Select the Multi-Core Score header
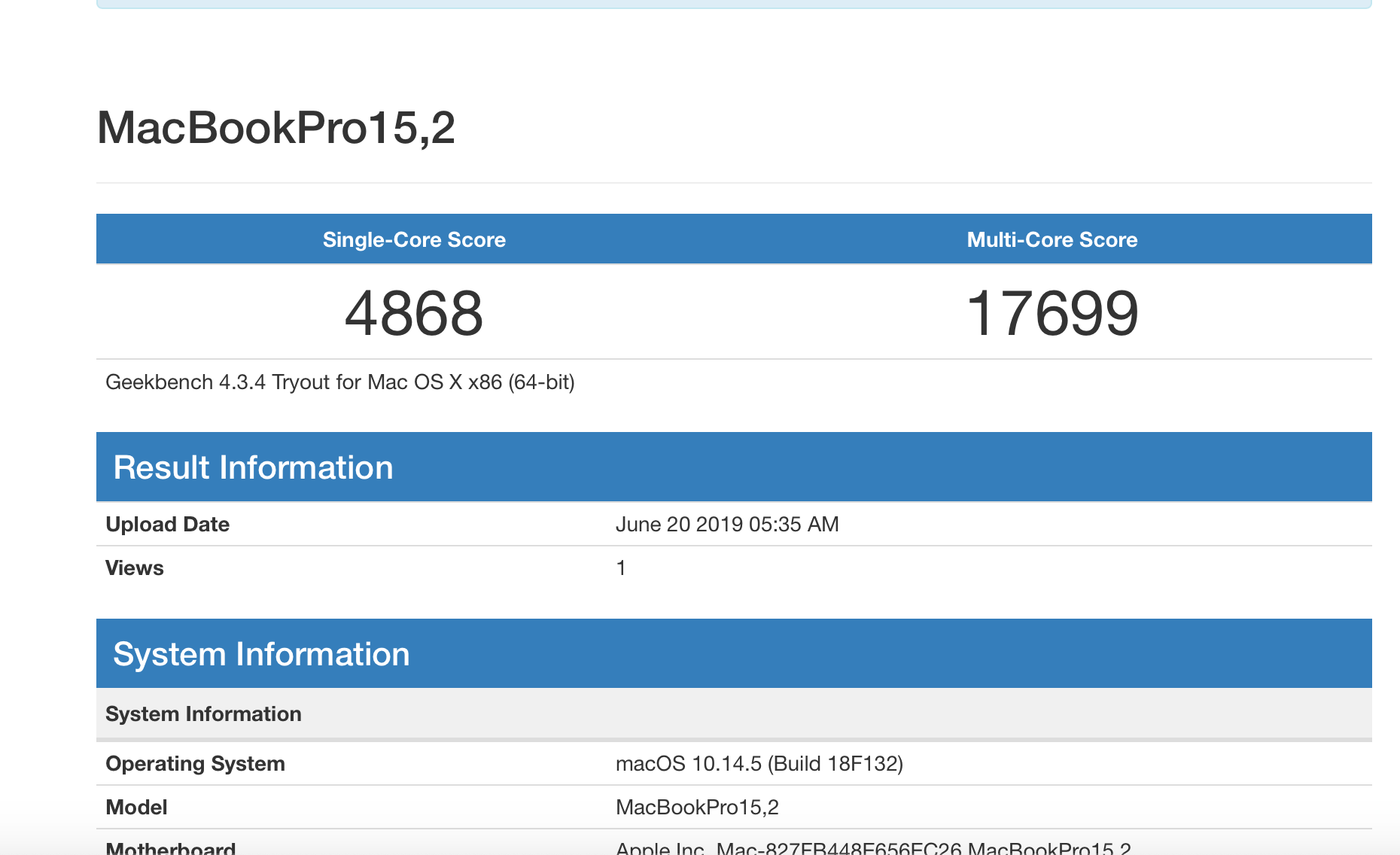The image size is (1400, 855). tap(1052, 239)
